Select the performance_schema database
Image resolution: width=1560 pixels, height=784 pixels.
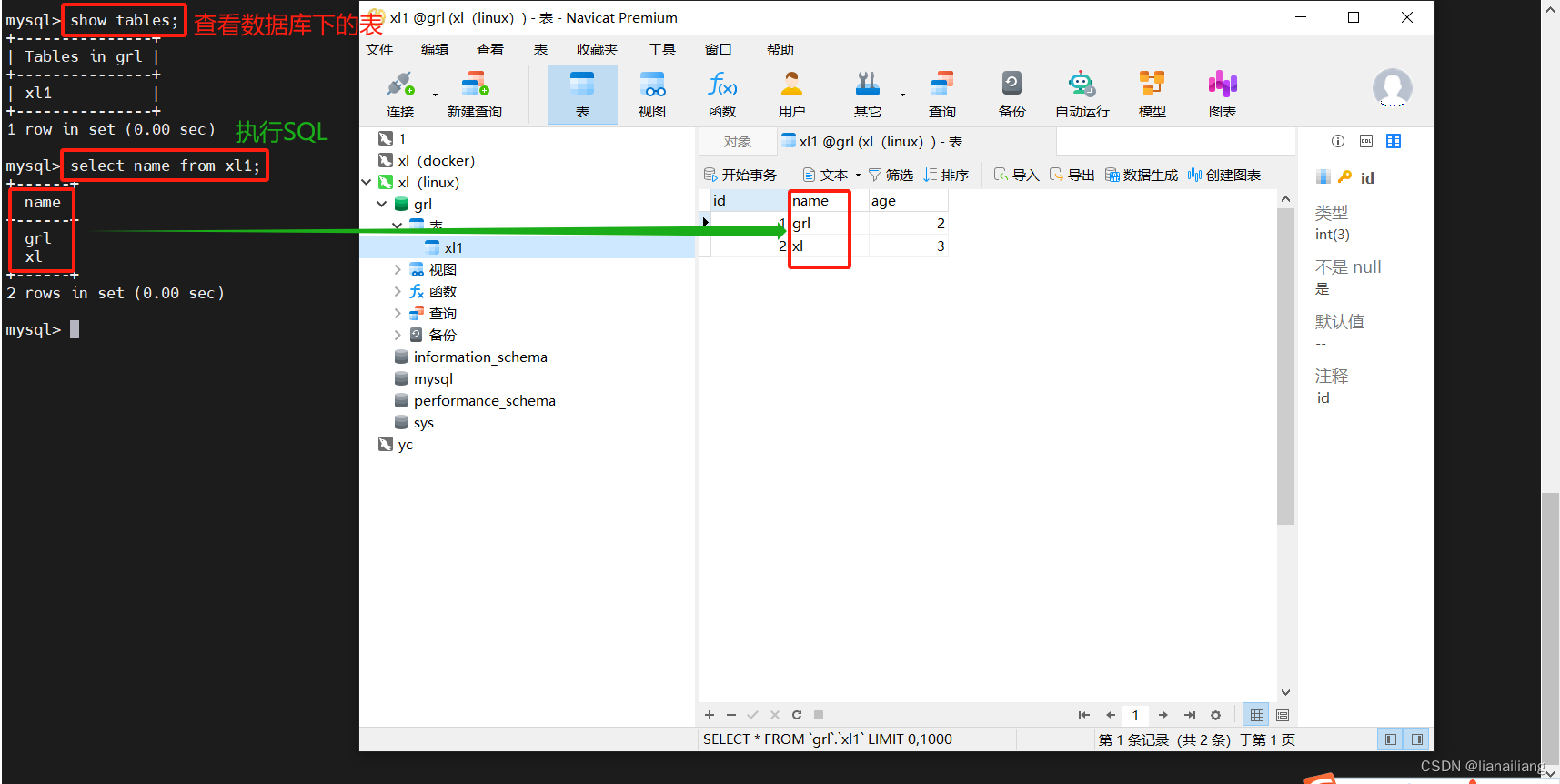(x=484, y=400)
